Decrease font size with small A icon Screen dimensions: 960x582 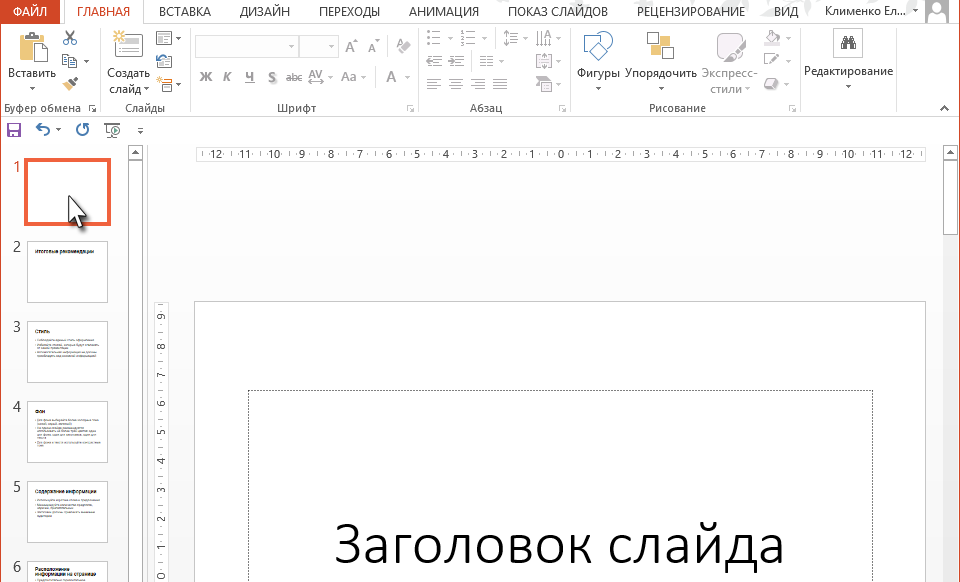(373, 47)
